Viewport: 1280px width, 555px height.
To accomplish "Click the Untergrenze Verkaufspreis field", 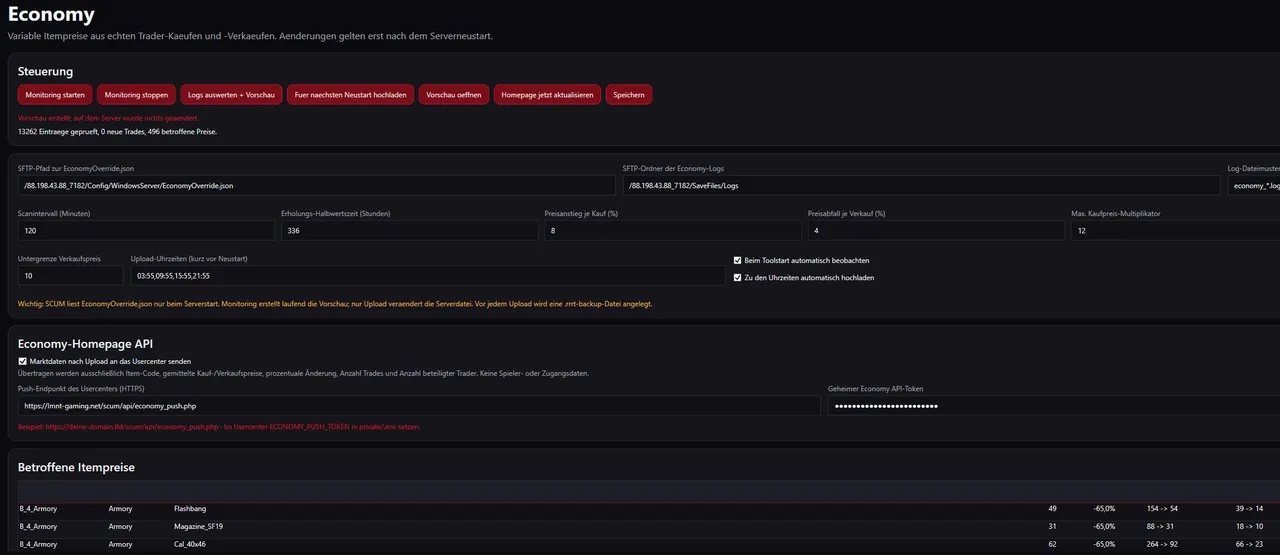I will tap(71, 275).
